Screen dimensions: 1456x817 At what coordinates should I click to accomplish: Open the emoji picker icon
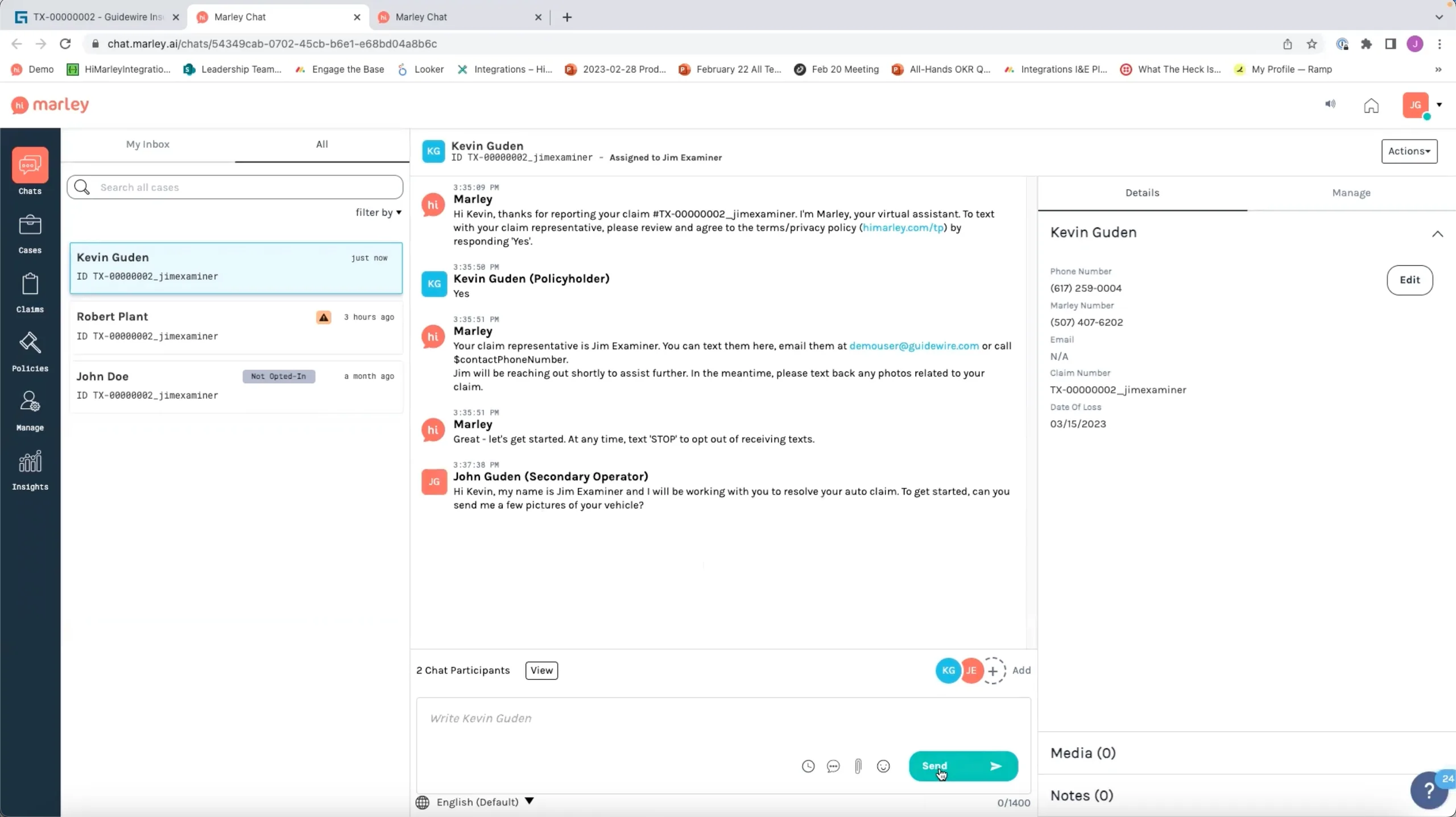click(x=883, y=766)
